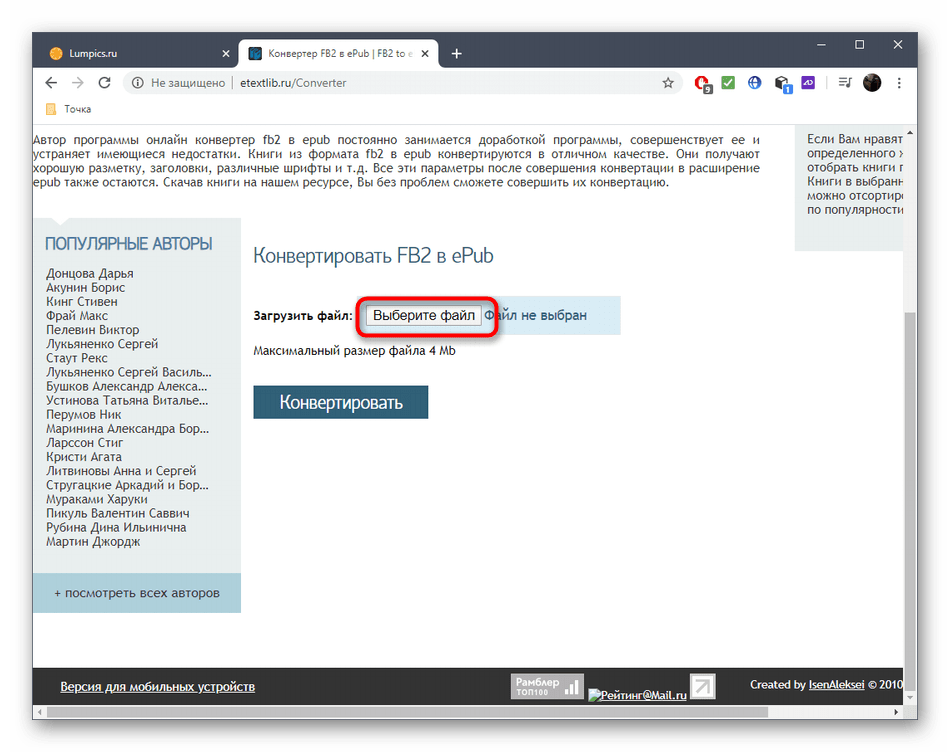Click the horizontal scrollbar thumb
Screen dimensions: 950x752
coord(407,712)
